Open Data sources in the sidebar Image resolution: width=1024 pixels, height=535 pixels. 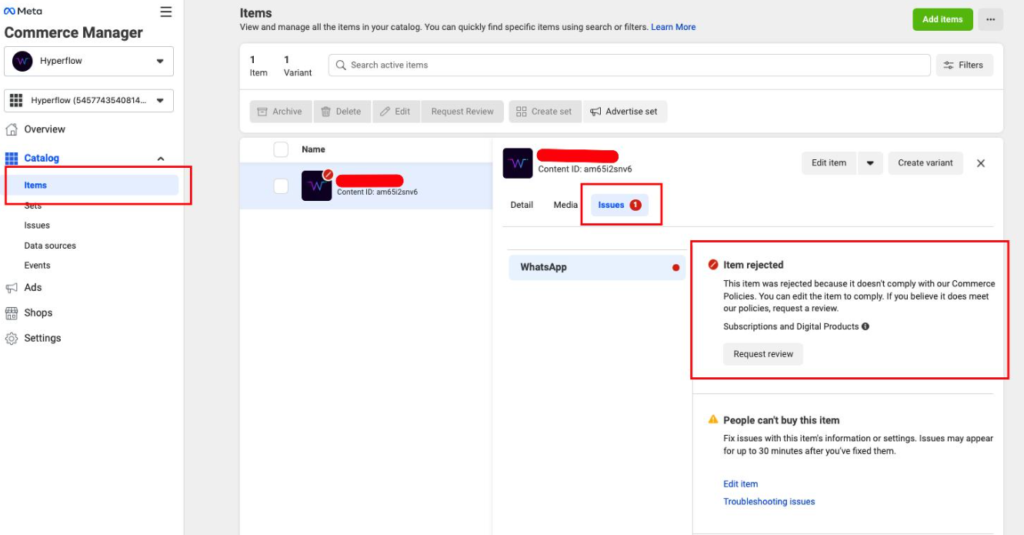coord(50,246)
